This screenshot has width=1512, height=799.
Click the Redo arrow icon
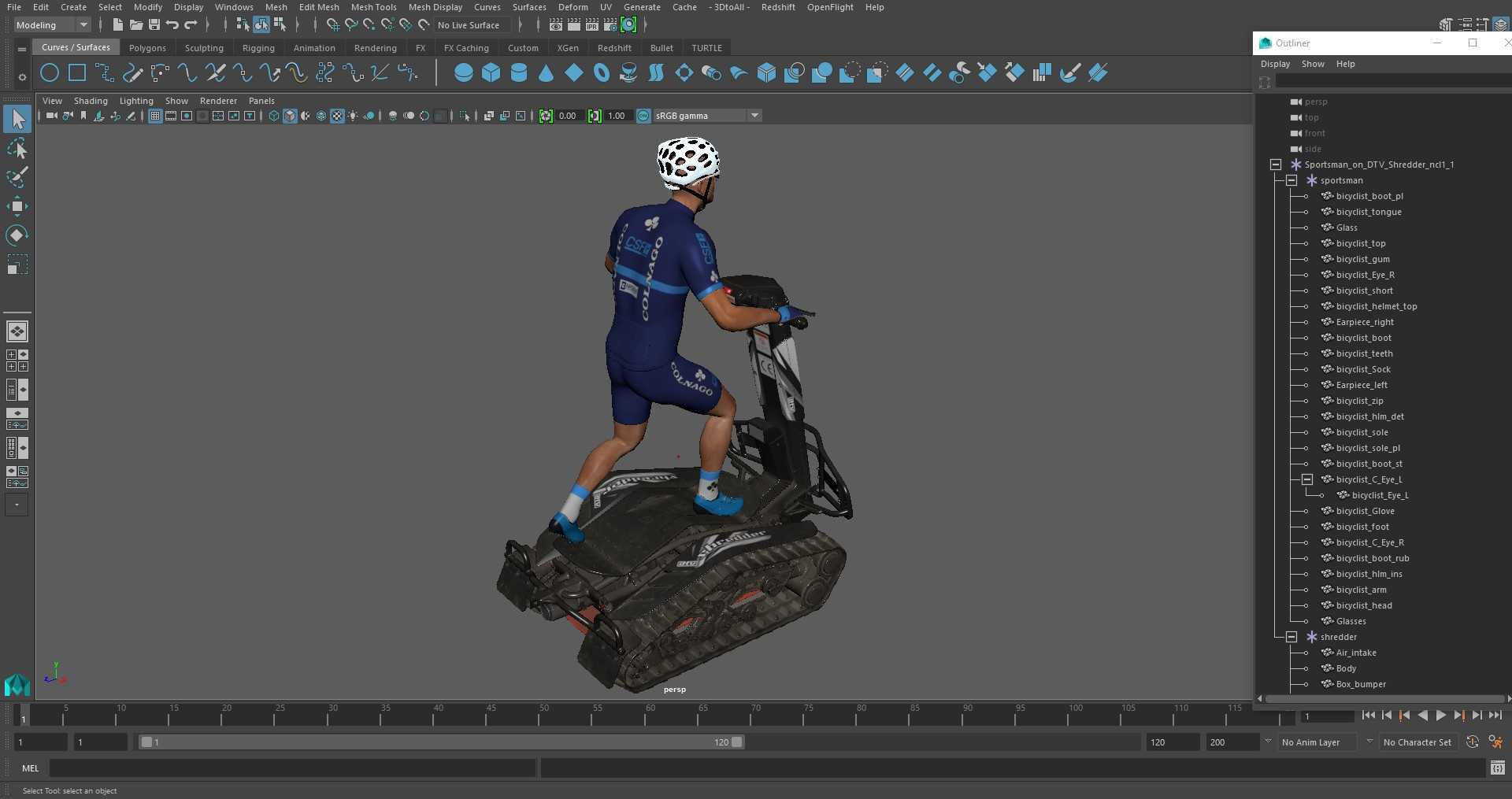pyautogui.click(x=191, y=25)
